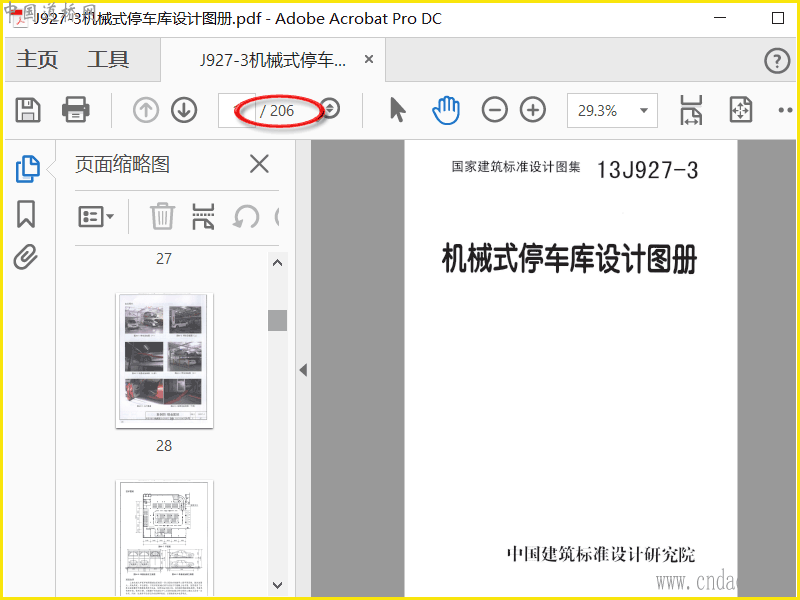Close the 页面缩略图 panel
Viewport: 800px width, 600px height.
(260, 165)
